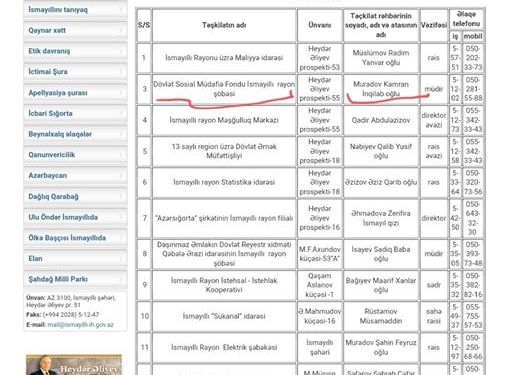Click the İsmayıllı rayon Statistika idarəsi cell
This screenshot has width=518, height=375.
coord(224,182)
